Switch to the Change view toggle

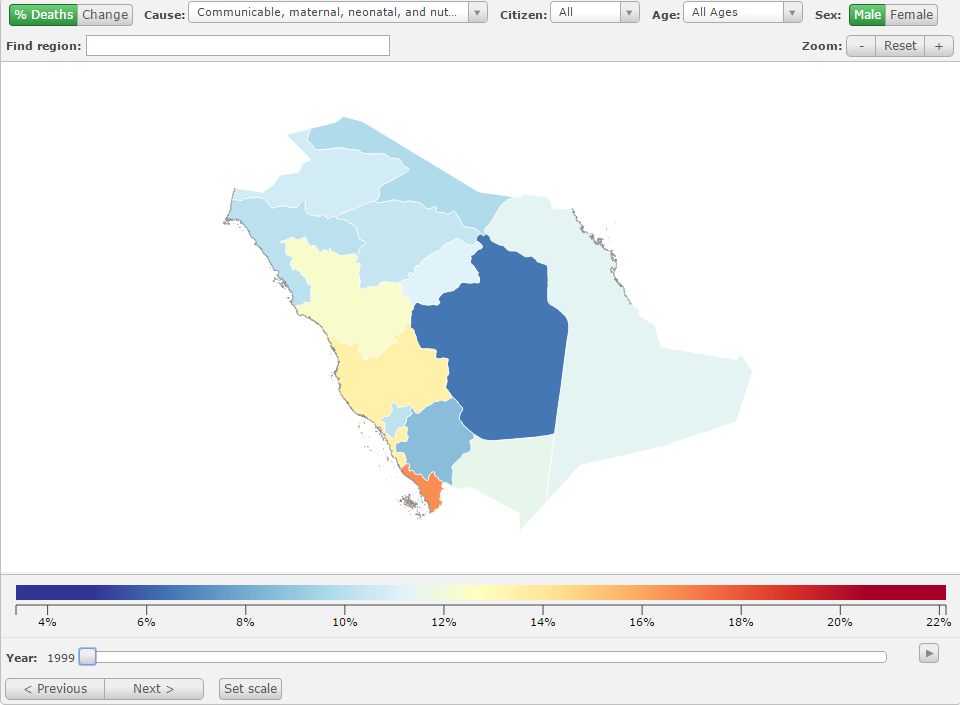(x=105, y=15)
